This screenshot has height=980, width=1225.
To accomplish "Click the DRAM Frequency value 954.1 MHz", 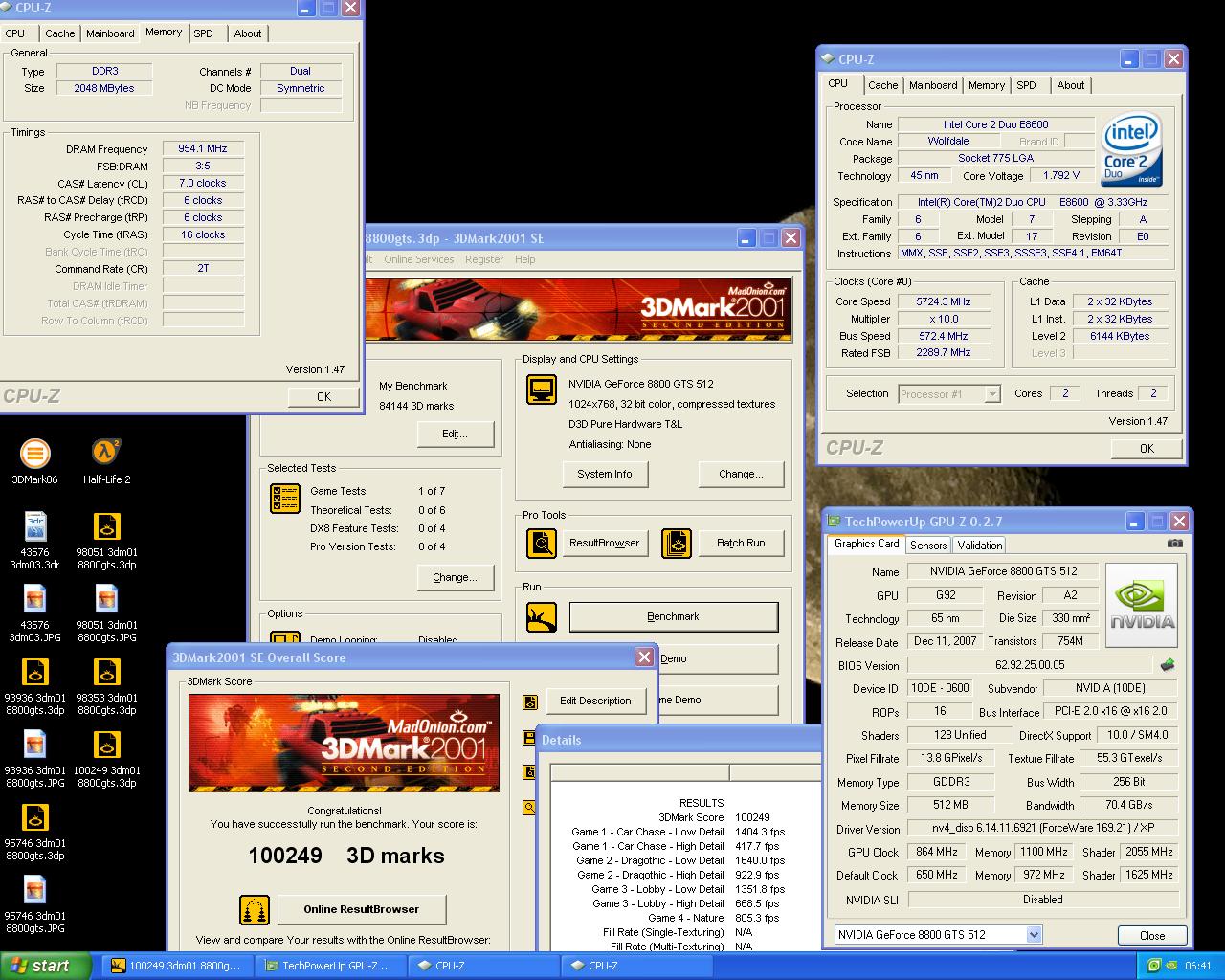I will [x=203, y=148].
